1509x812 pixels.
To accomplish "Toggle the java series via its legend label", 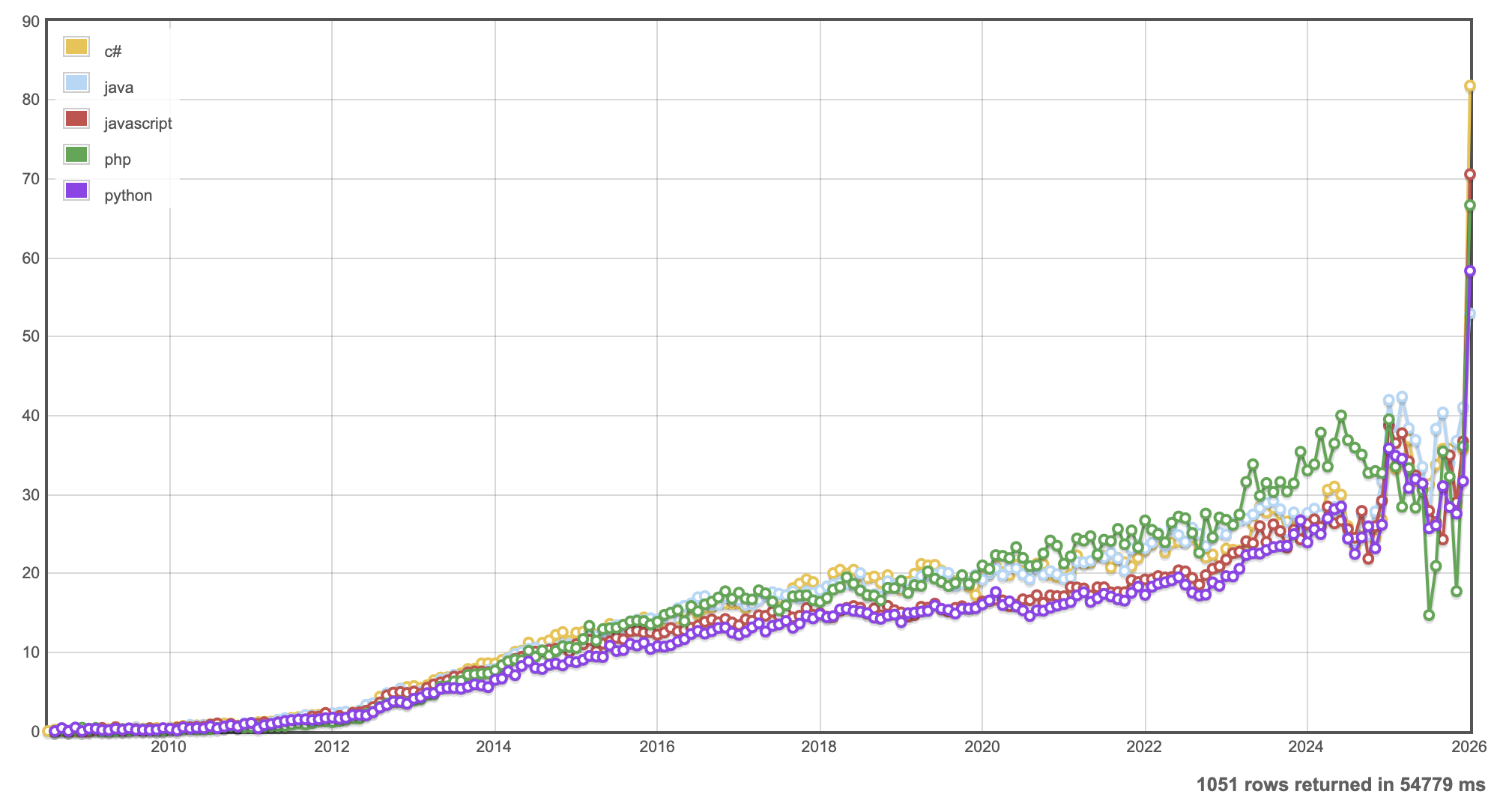I will pyautogui.click(x=118, y=88).
